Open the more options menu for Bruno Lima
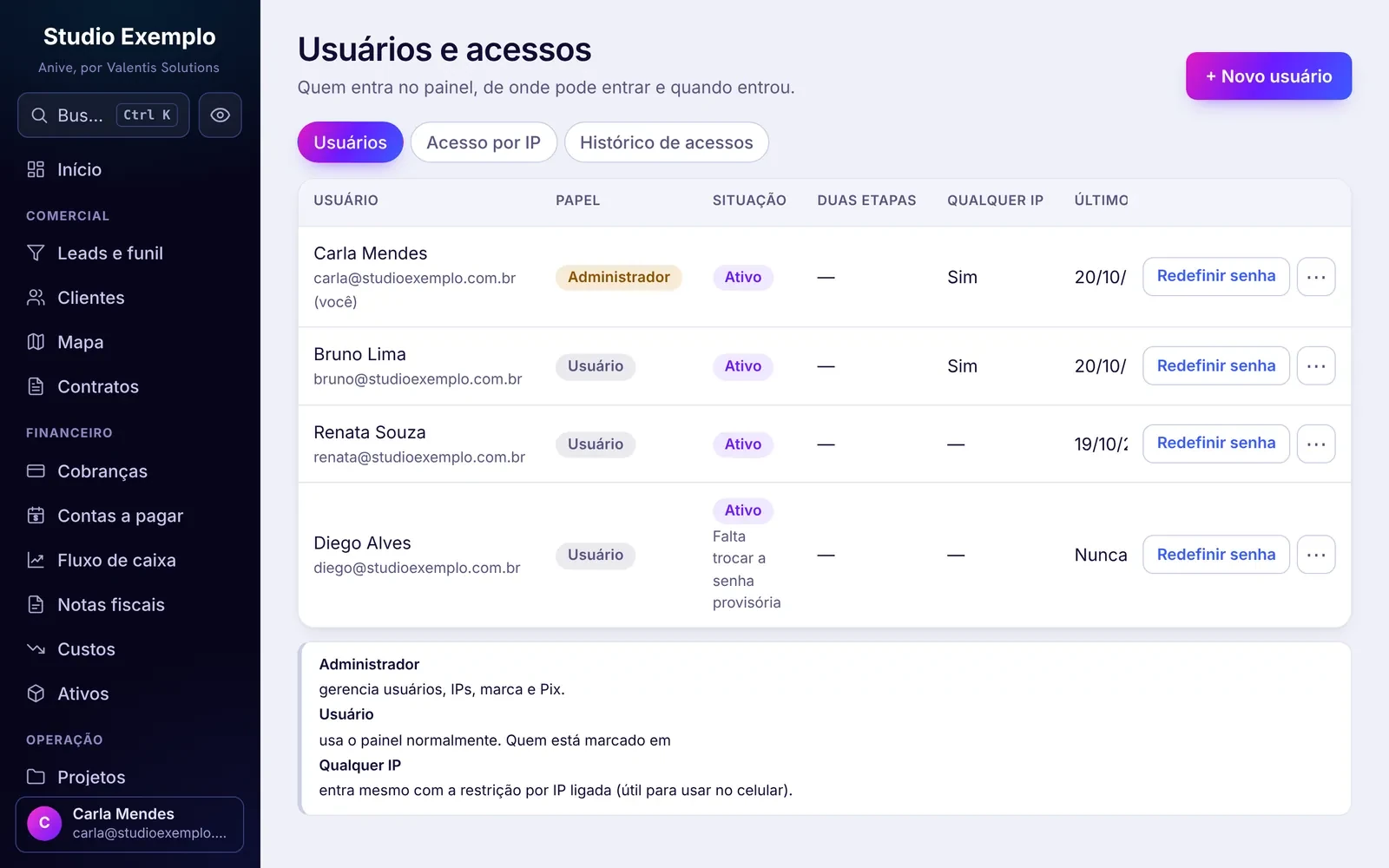1389x868 pixels. (x=1316, y=366)
